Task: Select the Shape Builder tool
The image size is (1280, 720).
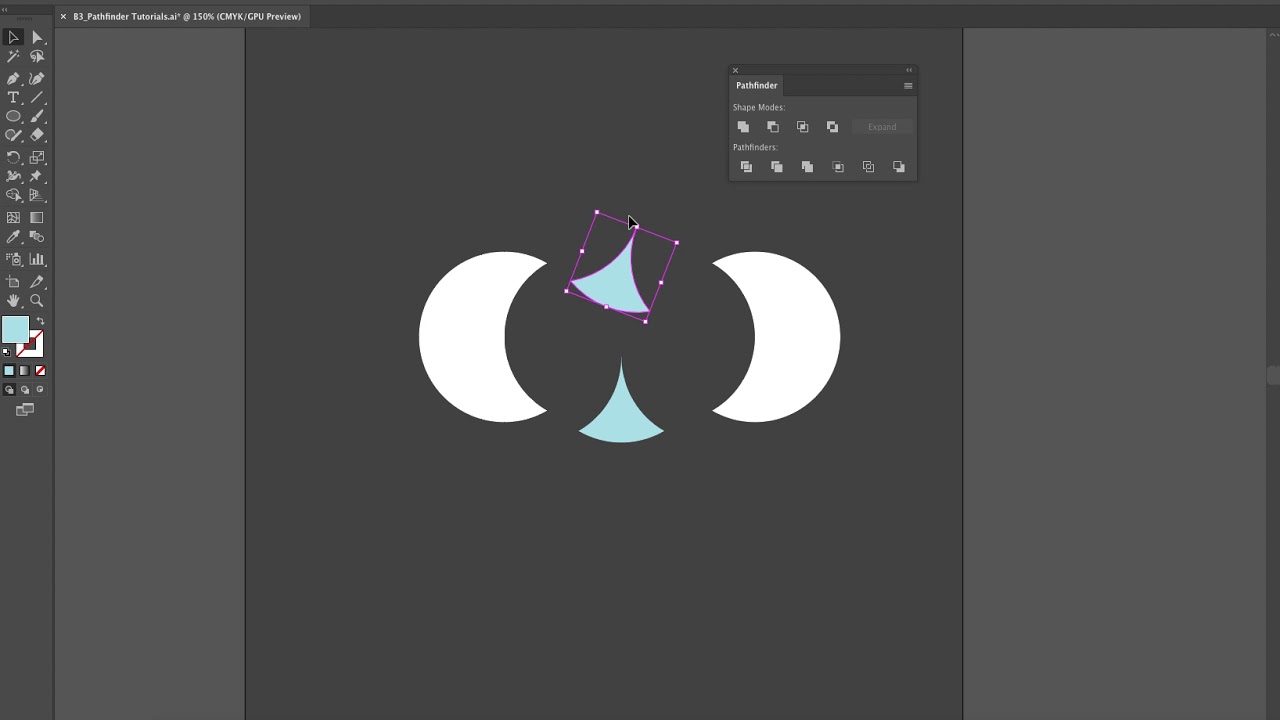Action: click(13, 195)
